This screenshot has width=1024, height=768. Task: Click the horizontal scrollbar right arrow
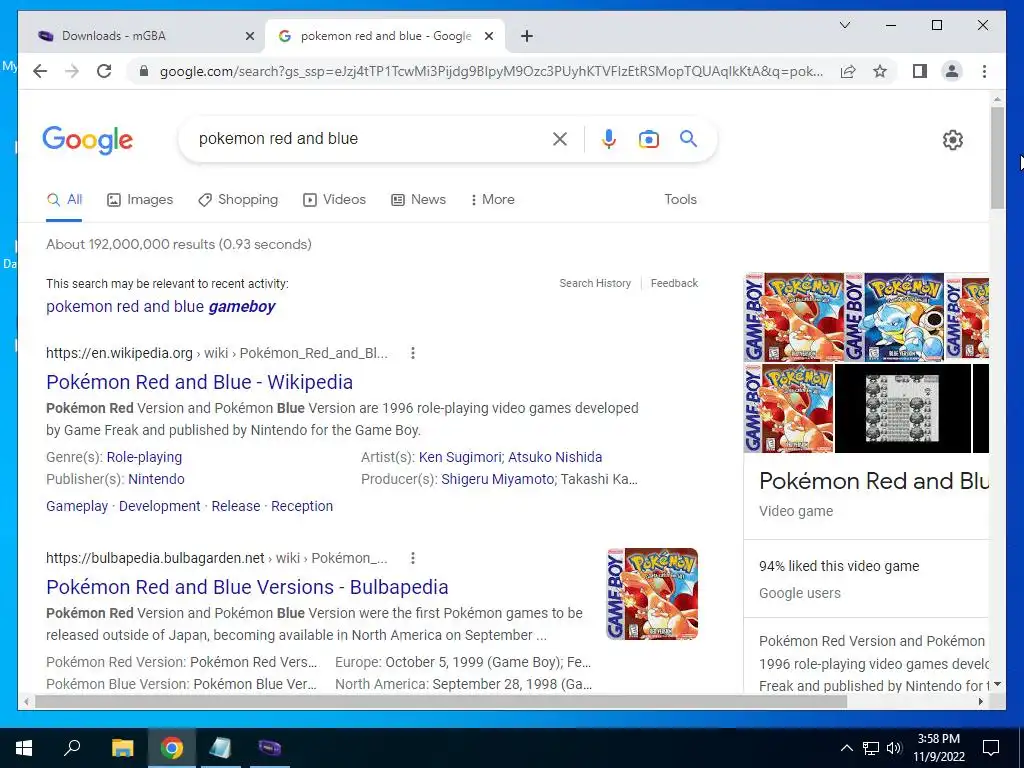click(980, 702)
